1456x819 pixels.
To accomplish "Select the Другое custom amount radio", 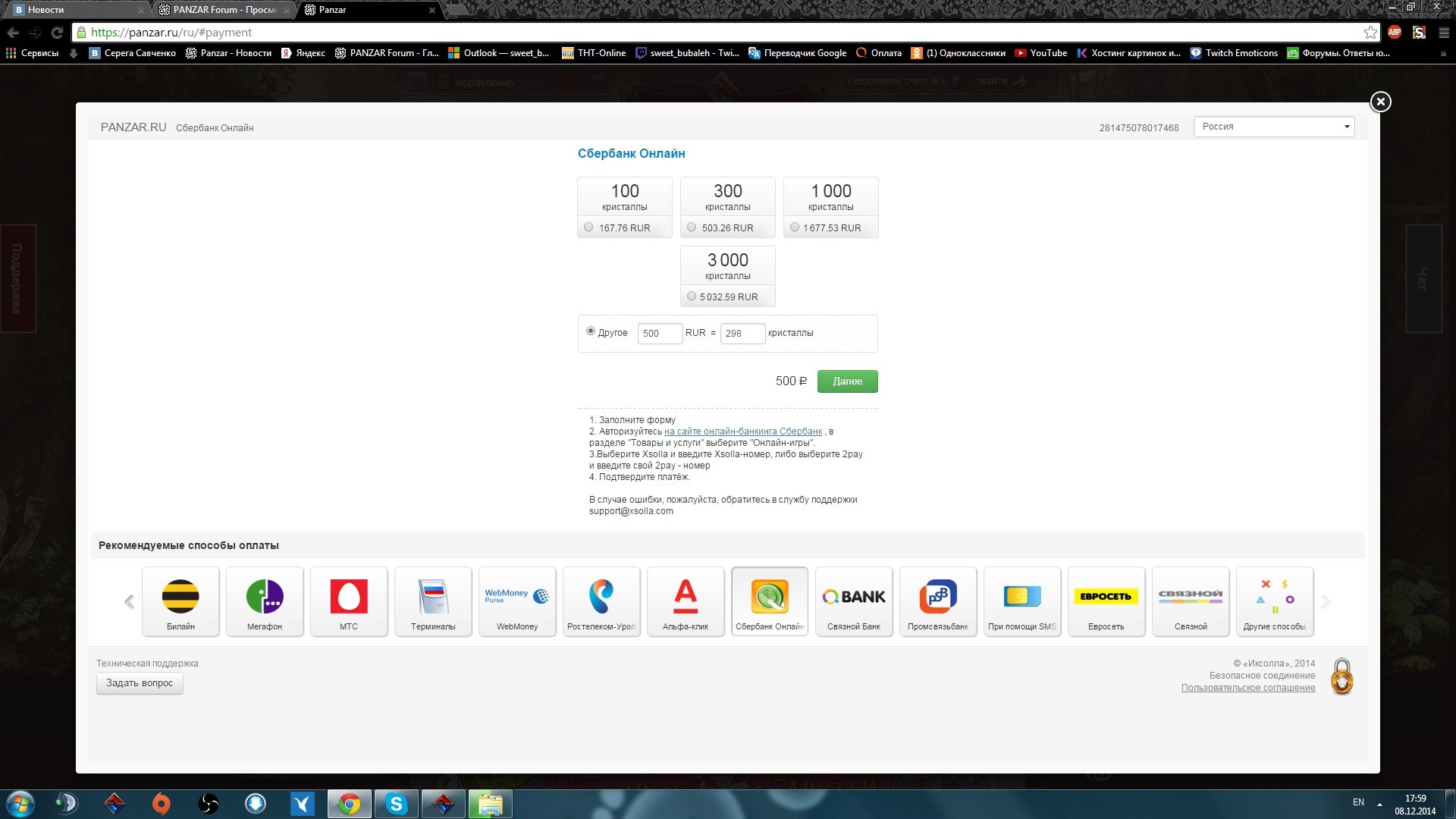I will point(591,331).
